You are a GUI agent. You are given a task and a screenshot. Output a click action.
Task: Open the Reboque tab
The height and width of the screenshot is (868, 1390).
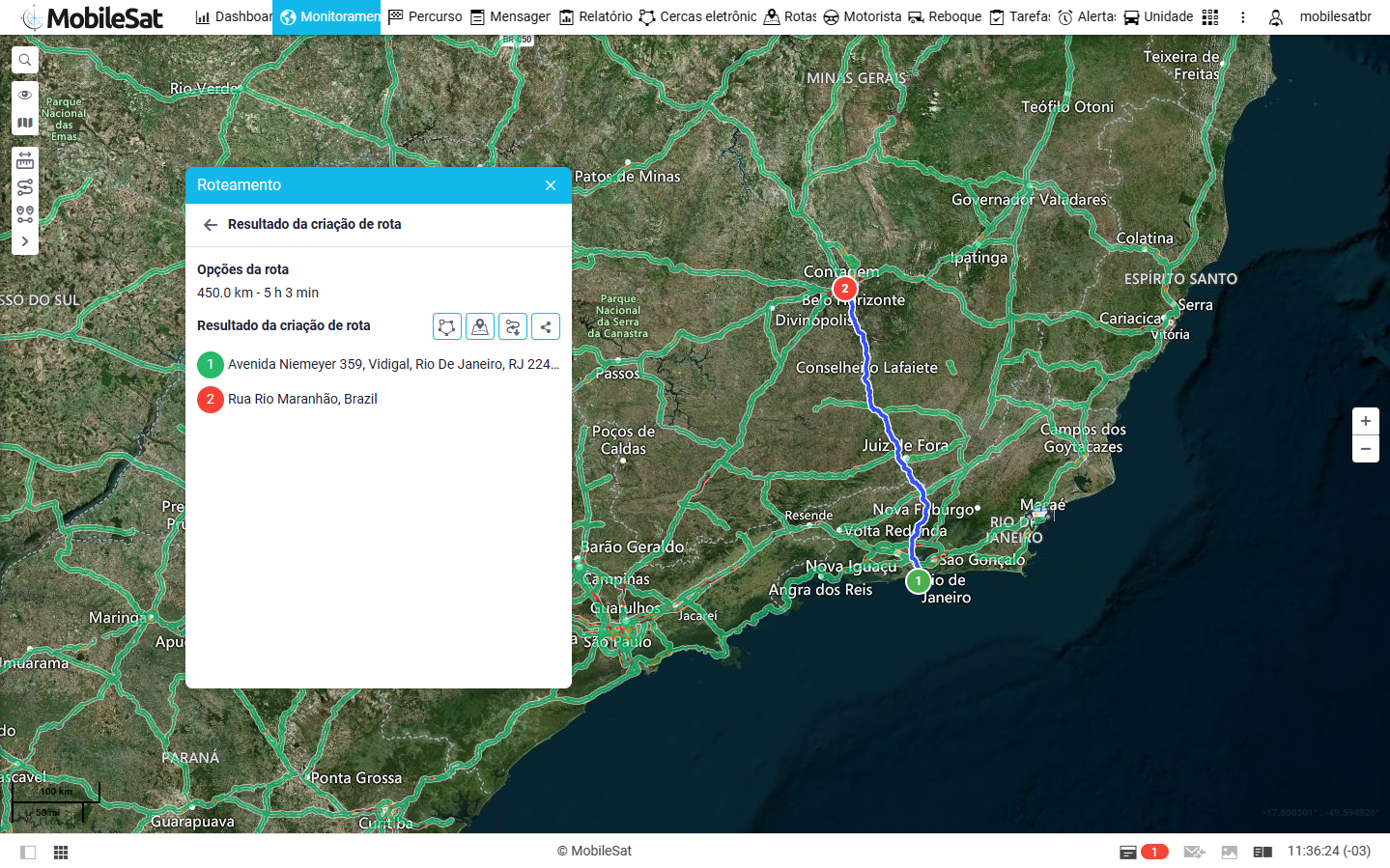pos(945,16)
